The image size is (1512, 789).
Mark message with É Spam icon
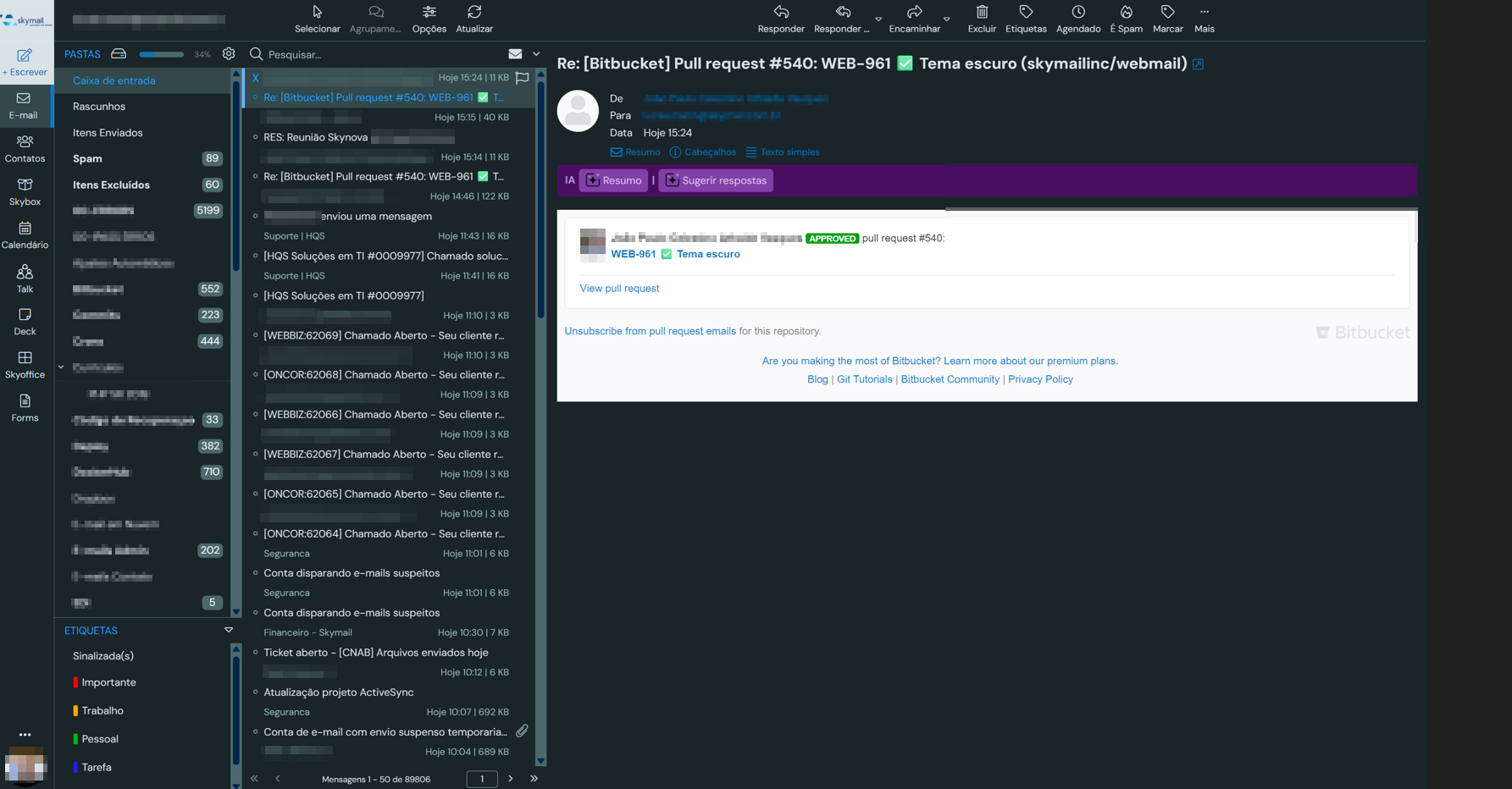(x=1126, y=13)
